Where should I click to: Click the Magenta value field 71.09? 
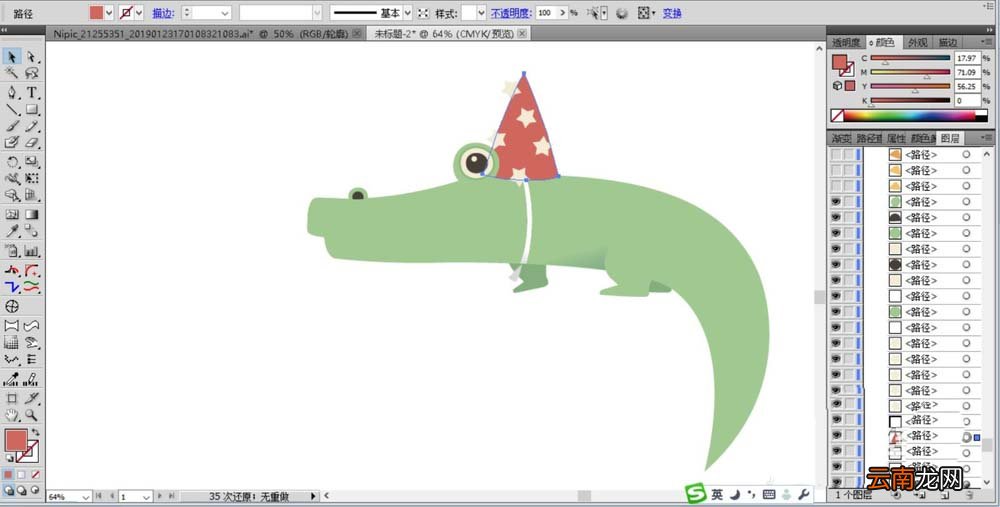[x=966, y=73]
